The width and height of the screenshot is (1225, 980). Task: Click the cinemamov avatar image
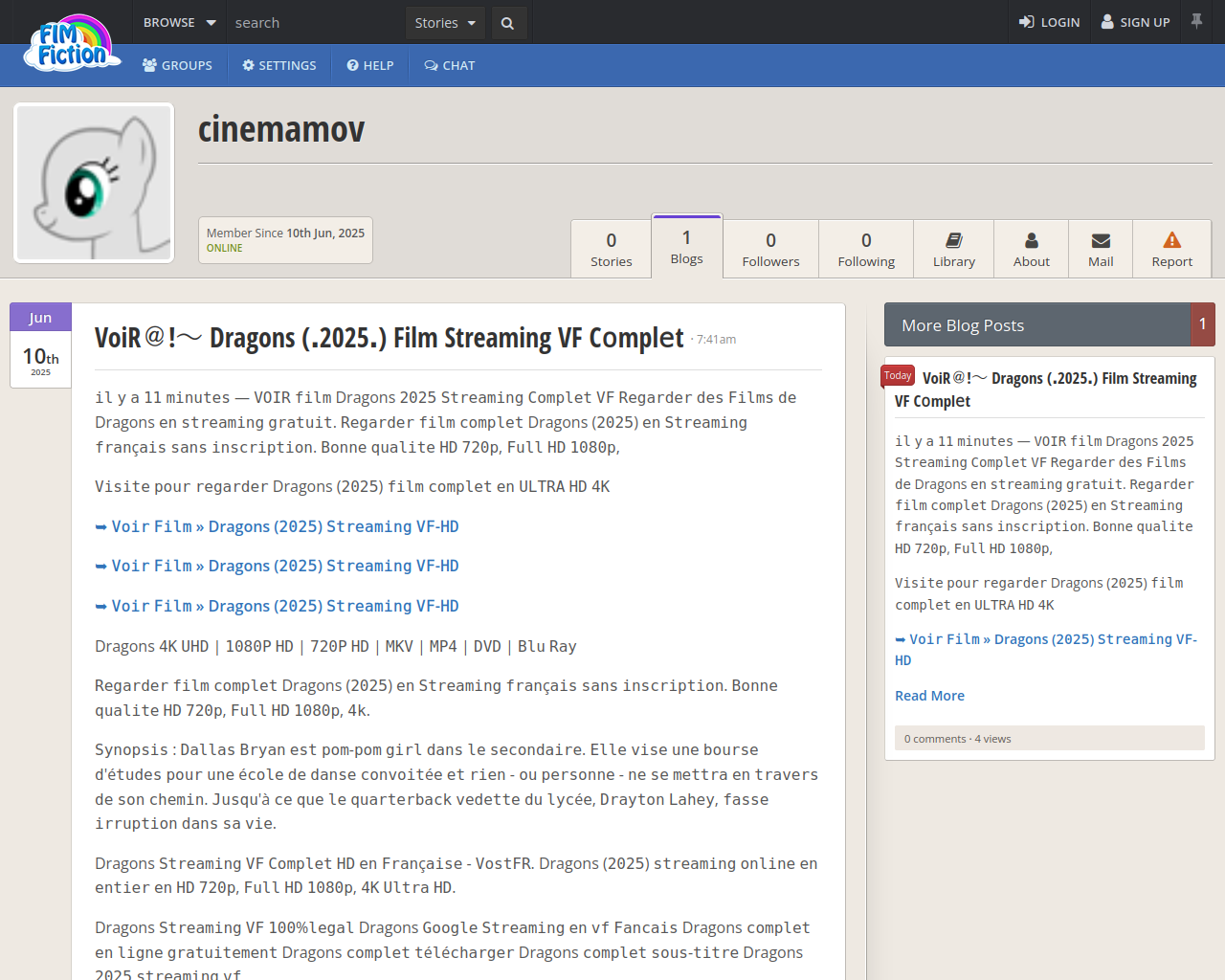(x=94, y=183)
